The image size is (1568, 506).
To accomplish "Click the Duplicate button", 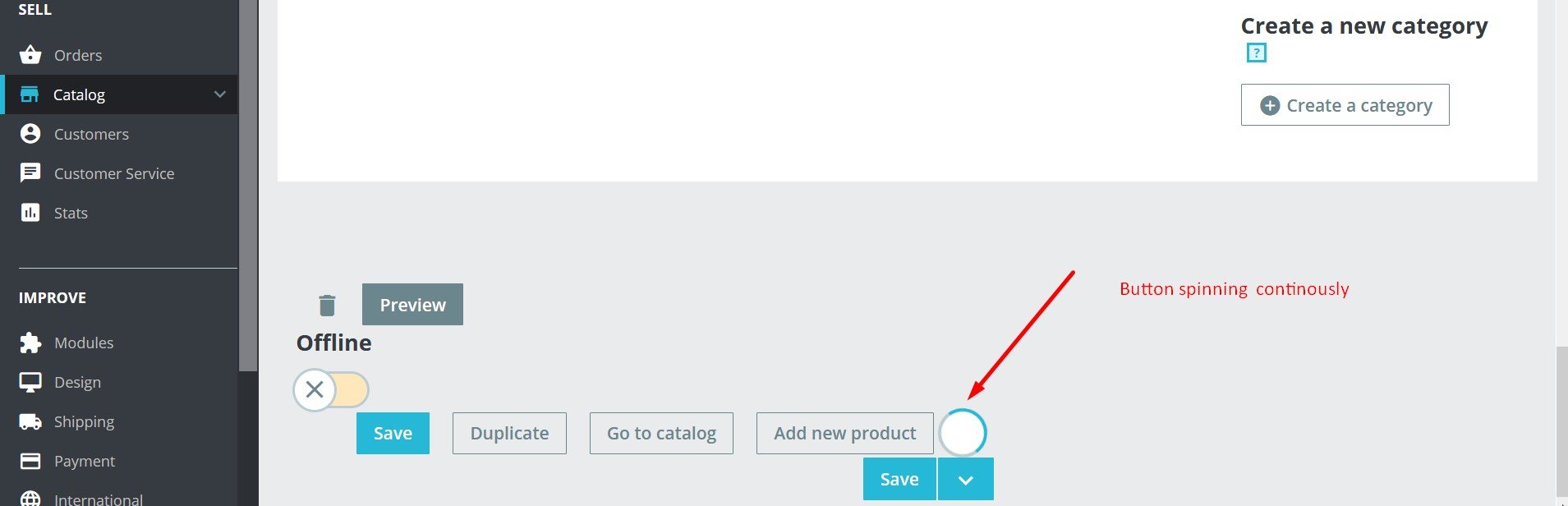I will tap(509, 434).
